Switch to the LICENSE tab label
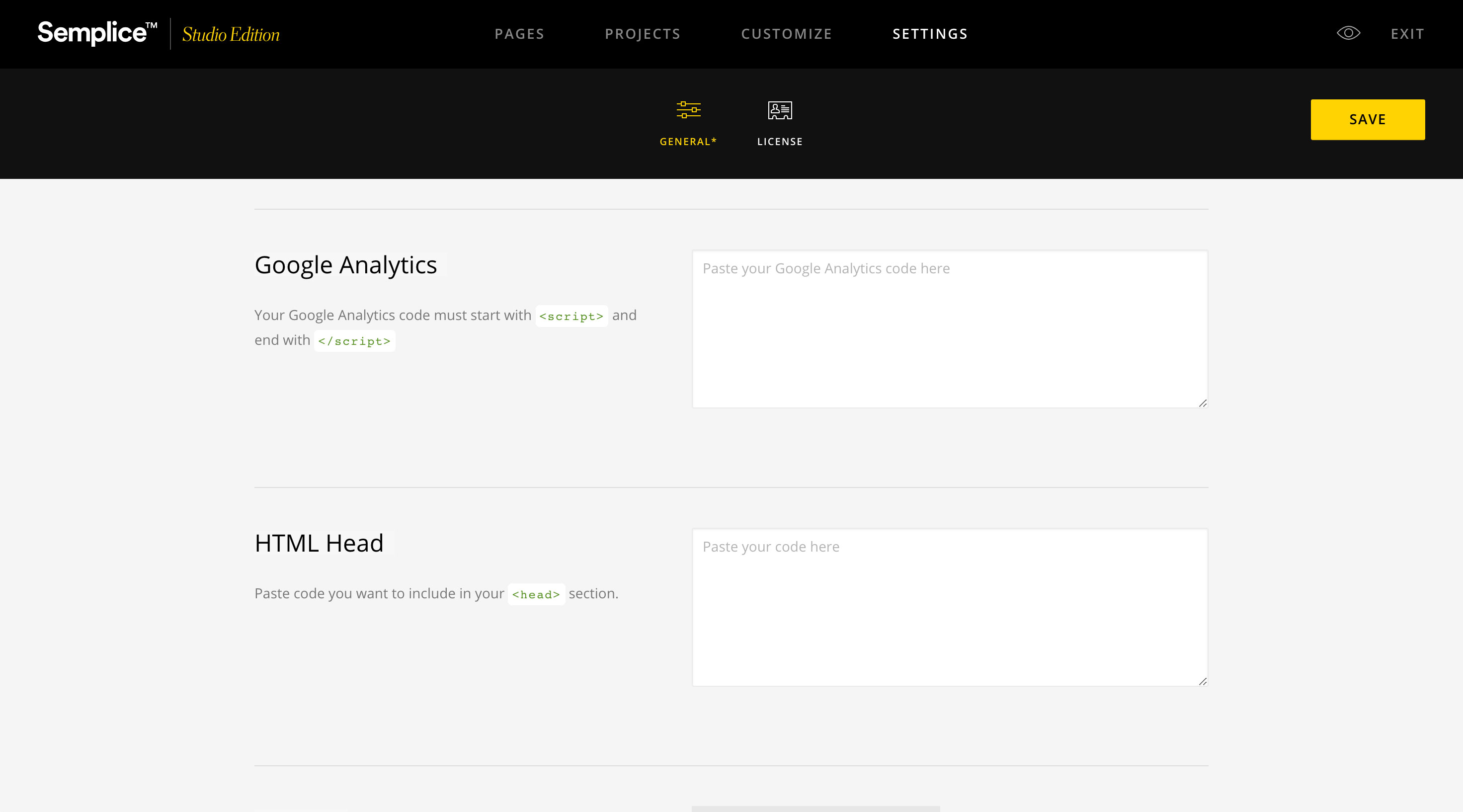Image resolution: width=1463 pixels, height=812 pixels. point(780,142)
